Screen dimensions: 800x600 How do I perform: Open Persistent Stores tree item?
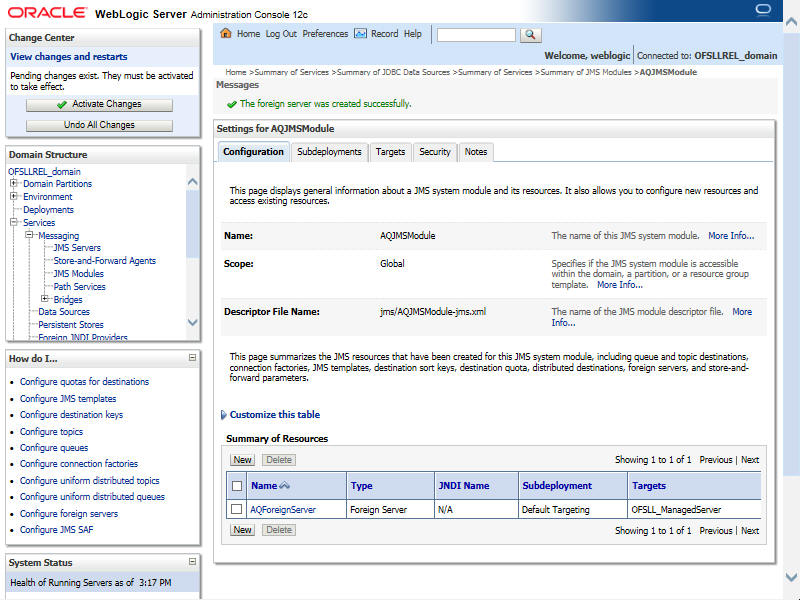pyautogui.click(x=71, y=324)
